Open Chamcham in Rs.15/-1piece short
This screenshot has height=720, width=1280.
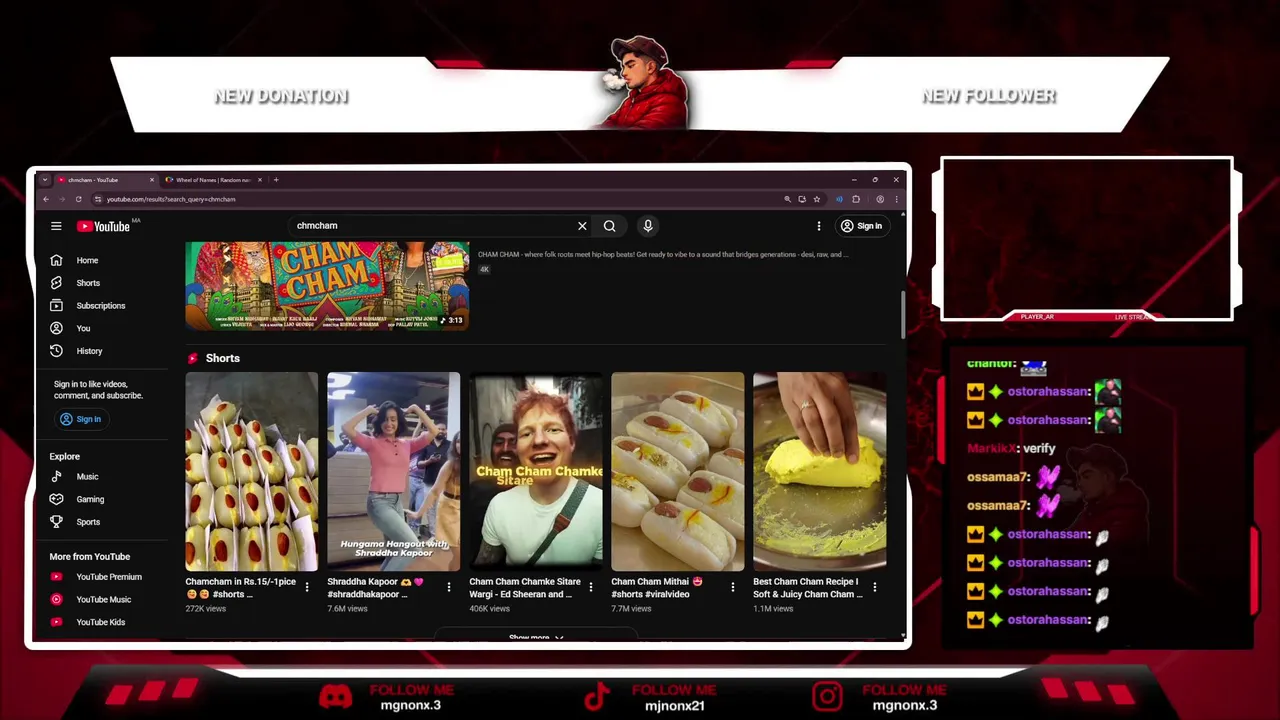(252, 472)
